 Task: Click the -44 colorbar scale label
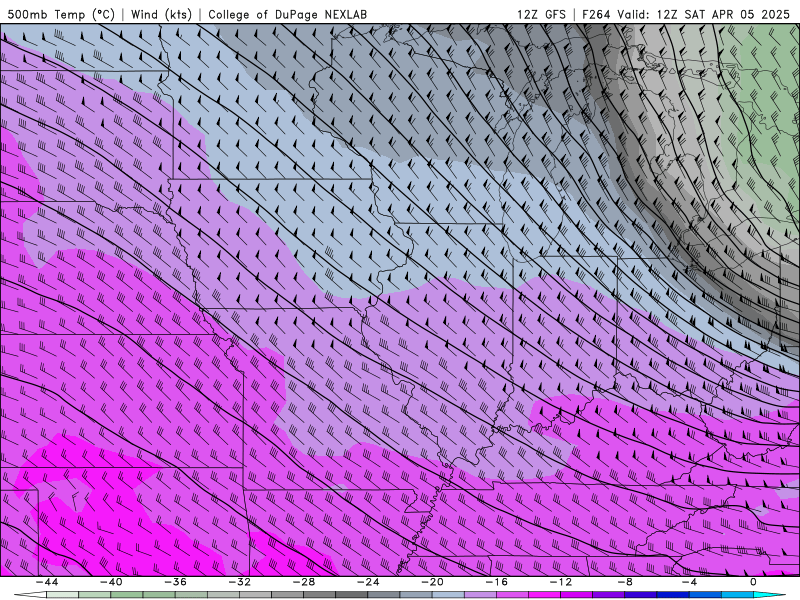47,582
